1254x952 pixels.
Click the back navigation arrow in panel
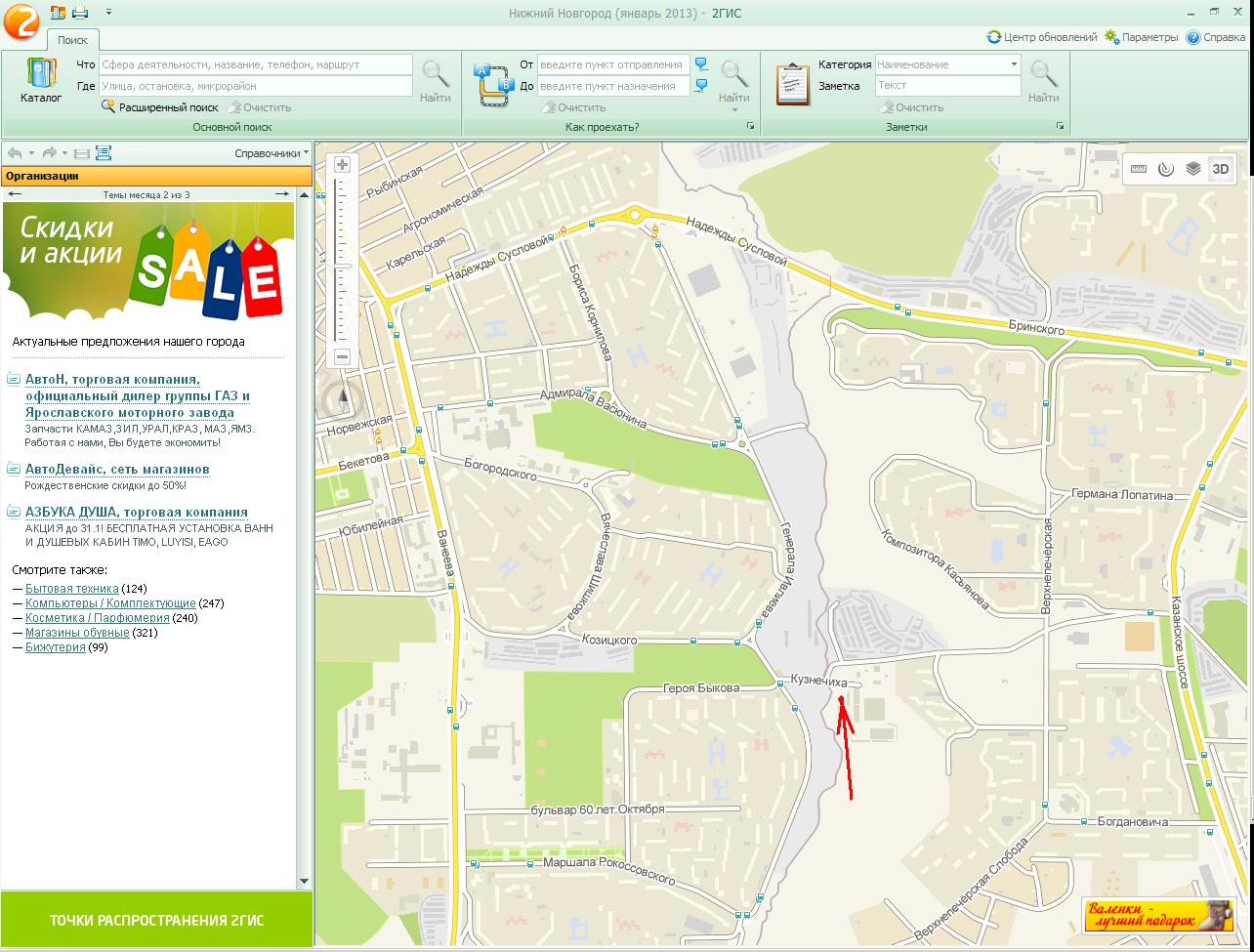(x=15, y=153)
